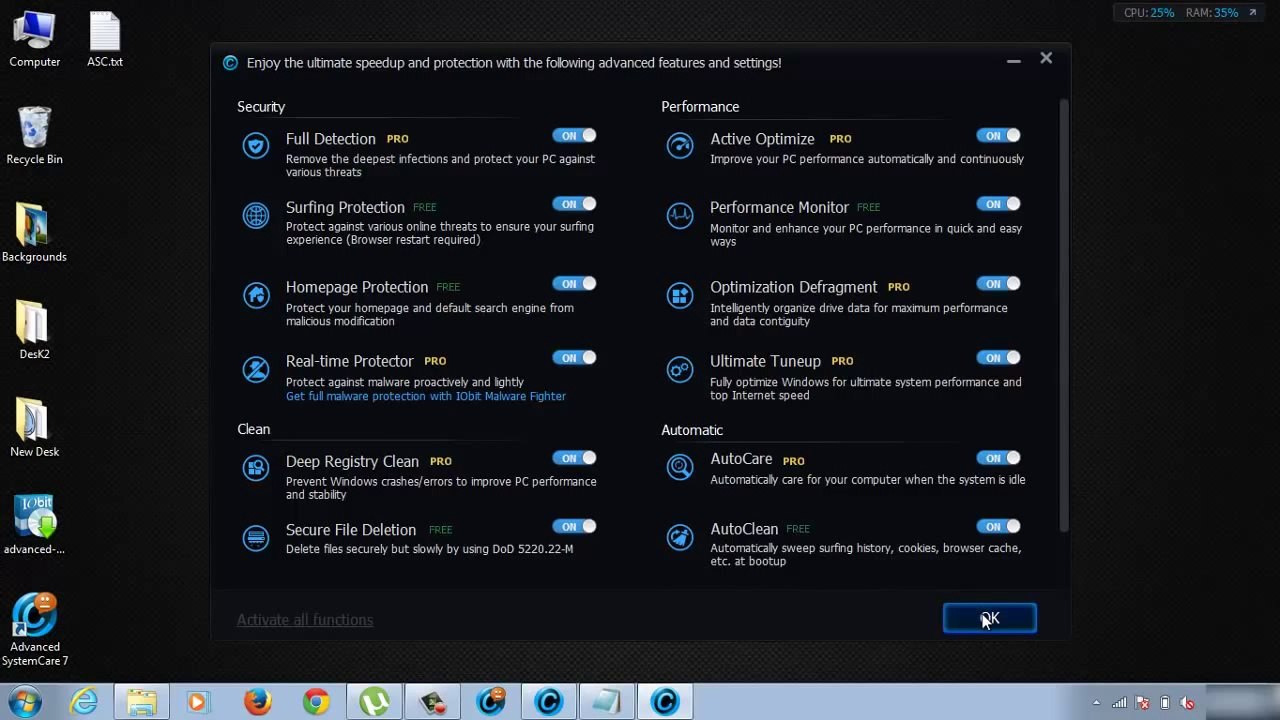Disable the Ultimate Tuneup toggle

(998, 358)
